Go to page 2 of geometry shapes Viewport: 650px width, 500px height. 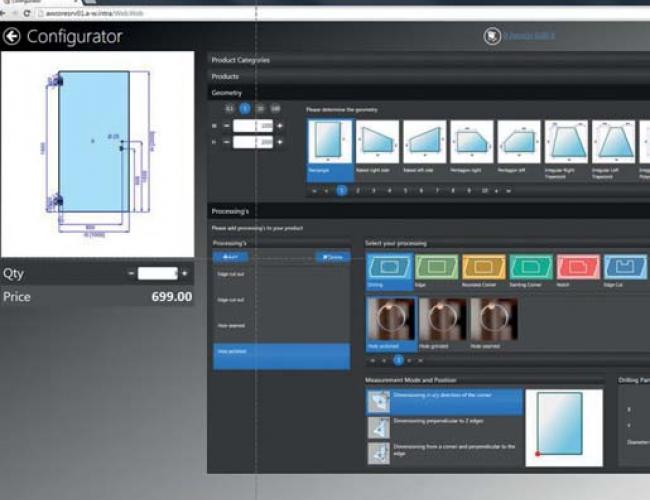click(358, 189)
